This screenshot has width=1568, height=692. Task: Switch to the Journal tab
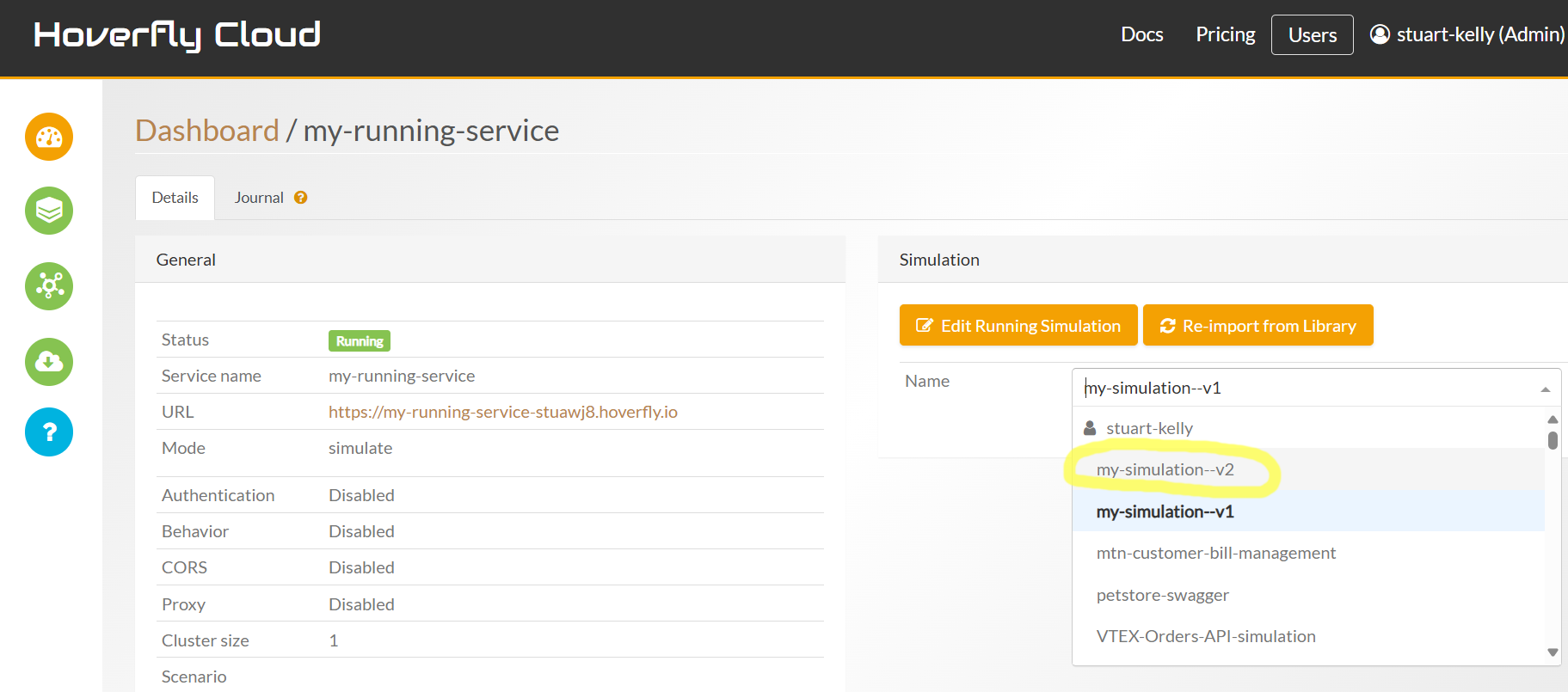(x=259, y=198)
